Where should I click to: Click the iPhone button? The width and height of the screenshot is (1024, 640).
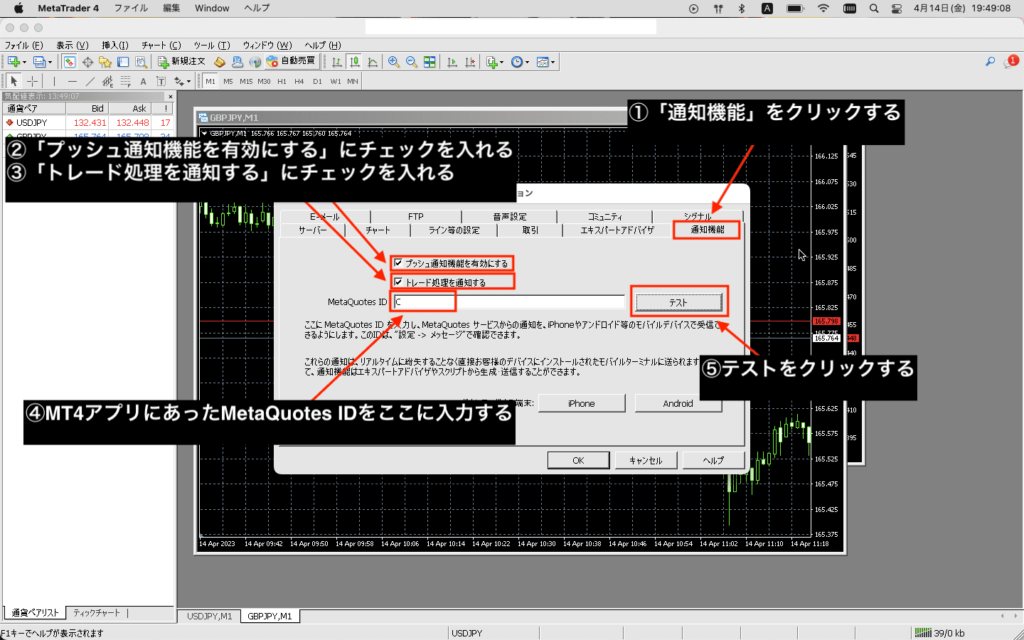[x=581, y=404]
